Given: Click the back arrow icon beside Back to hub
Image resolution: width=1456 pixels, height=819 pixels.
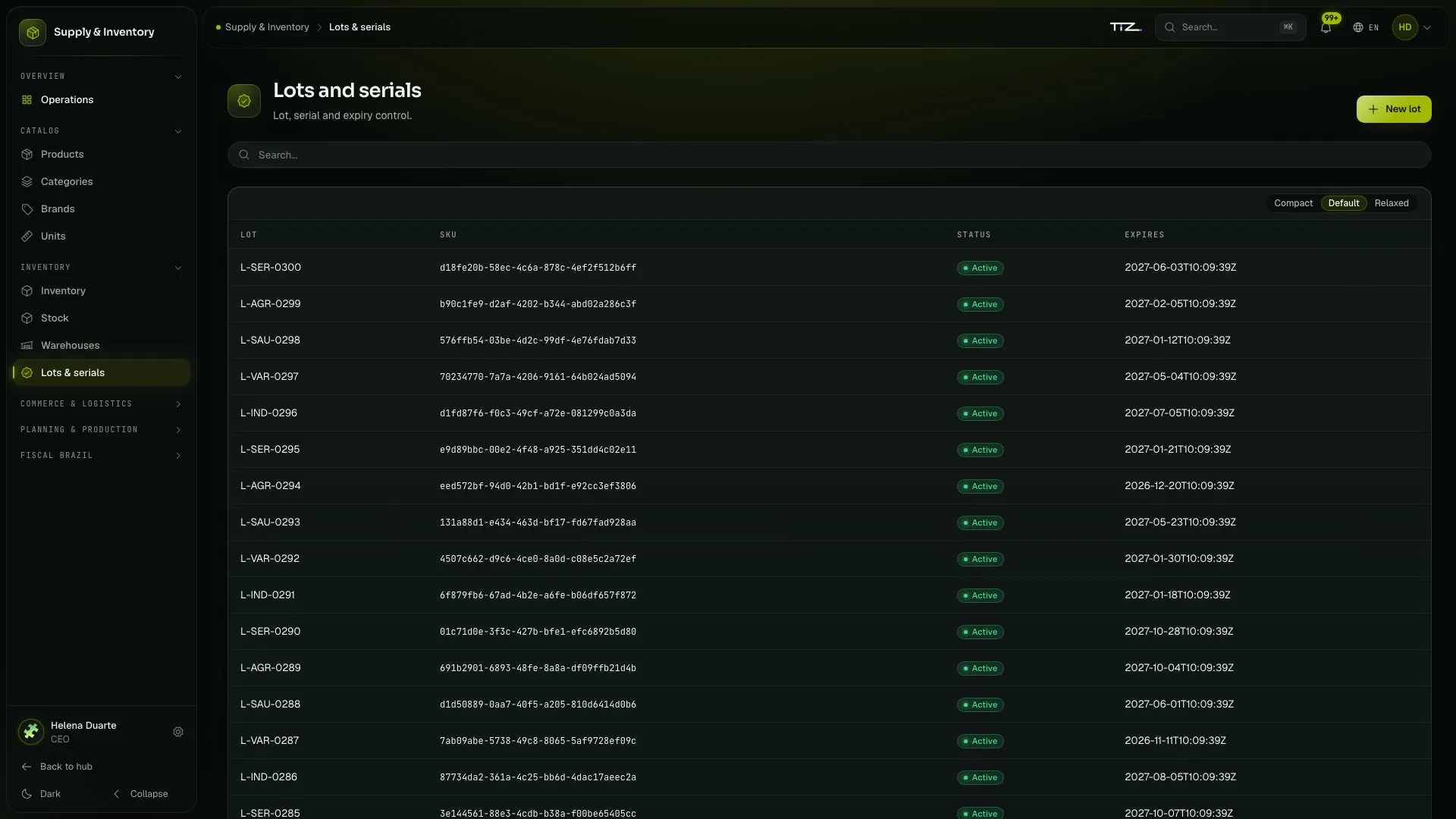Looking at the screenshot, I should tap(27, 767).
